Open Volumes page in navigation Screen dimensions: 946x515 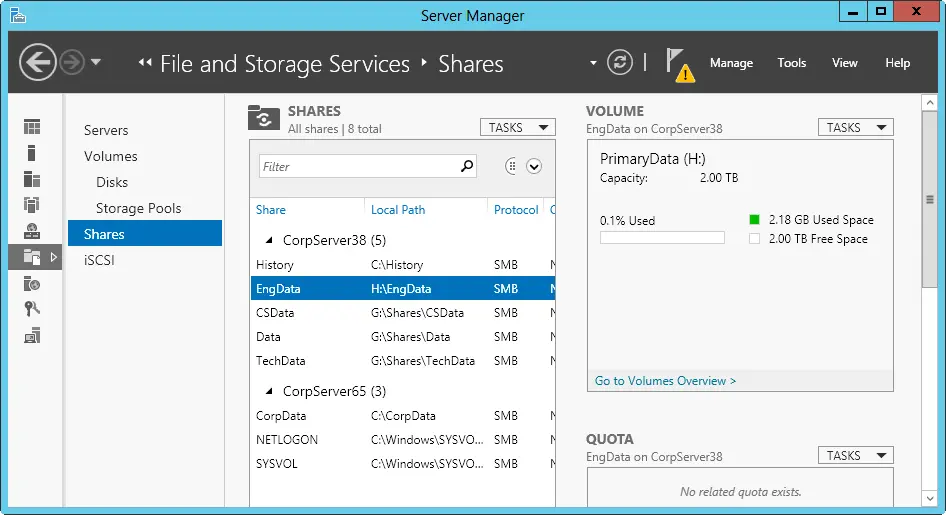point(110,156)
